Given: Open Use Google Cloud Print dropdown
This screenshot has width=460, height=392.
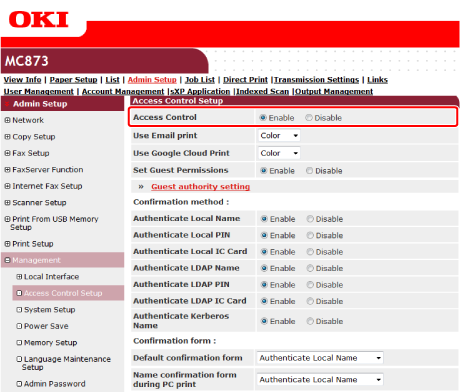Looking at the screenshot, I should pos(279,153).
